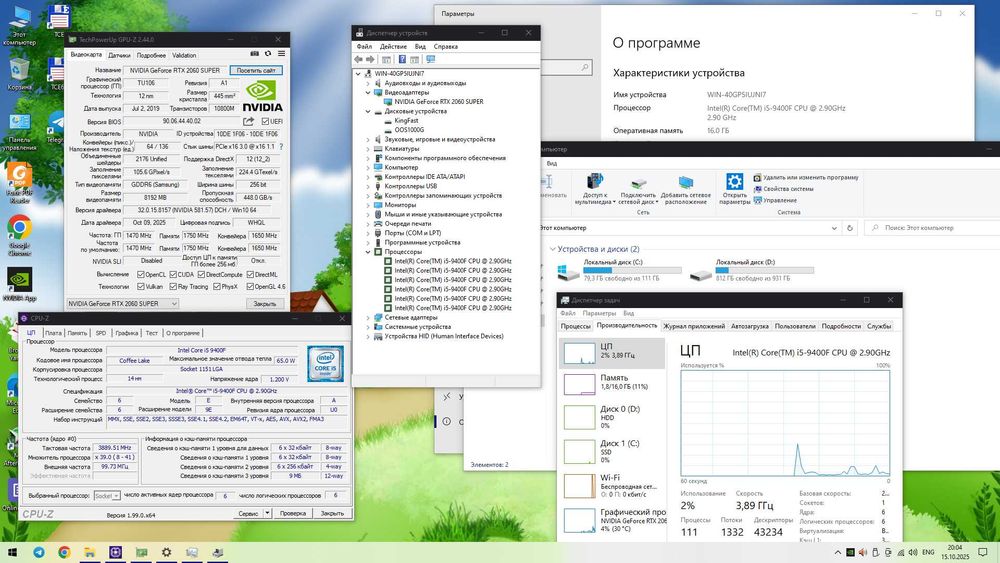
Task: Open Settings gear in taskbar
Action: [x=166, y=552]
